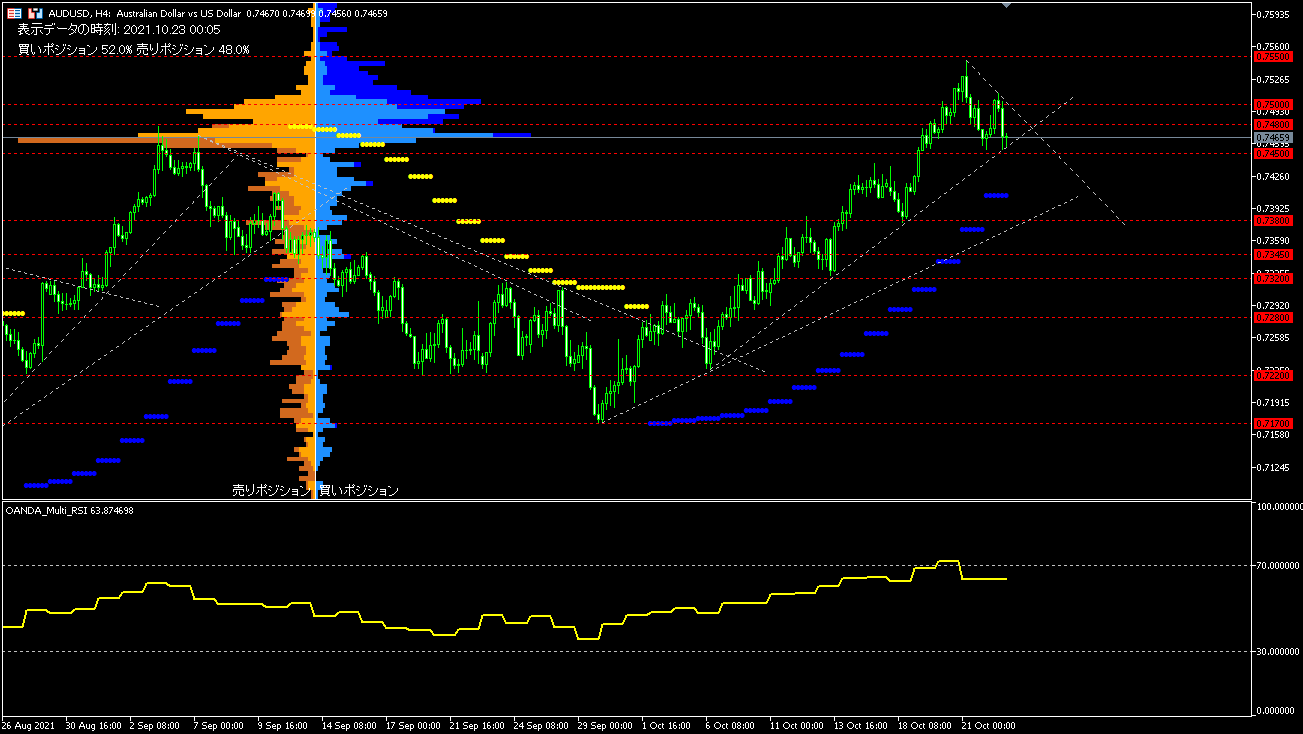Click the RSI scale value 30.00000
Screen dimensions: 1303x734
tap(1277, 652)
